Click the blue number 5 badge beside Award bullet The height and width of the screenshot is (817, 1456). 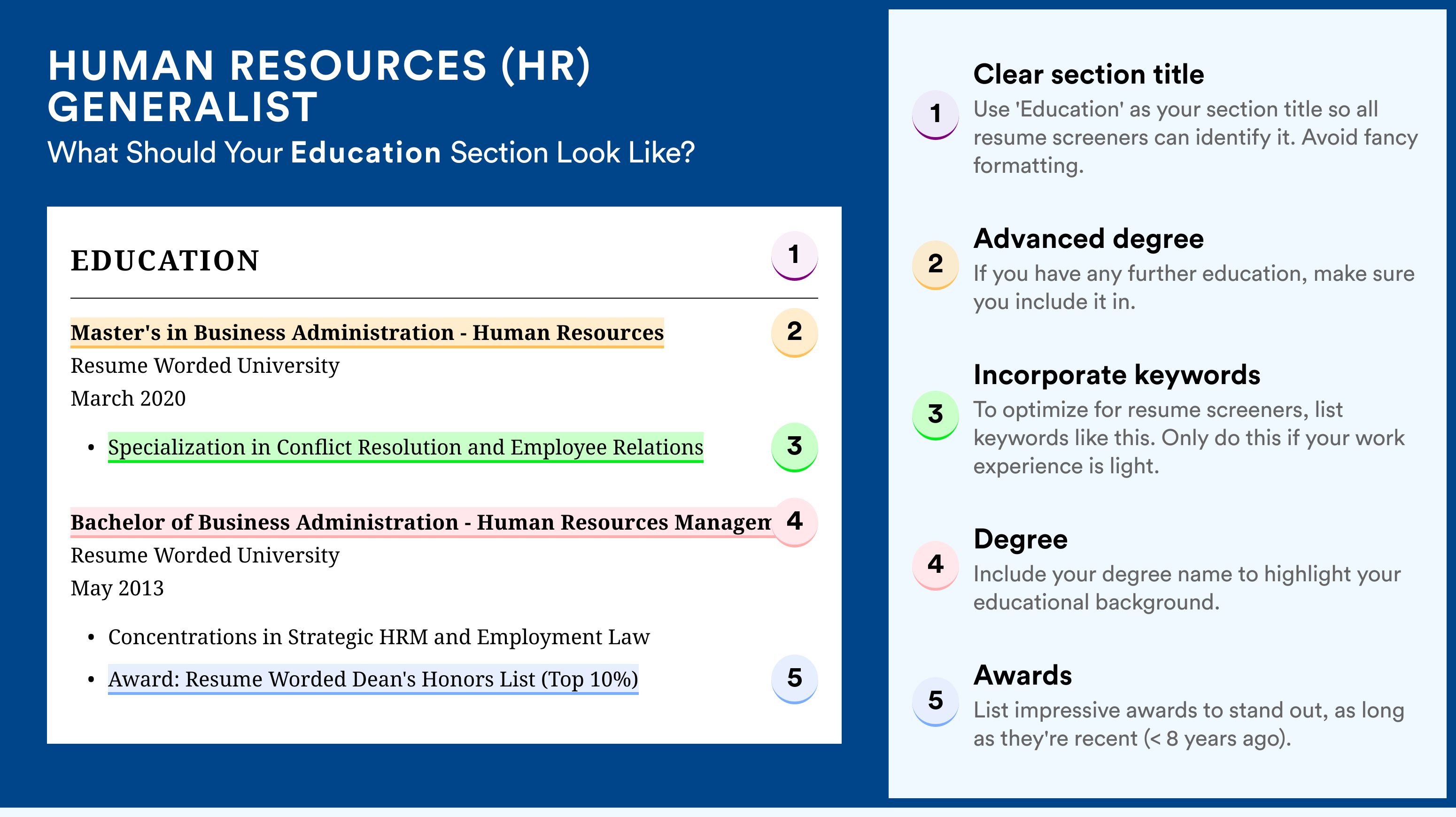(794, 678)
